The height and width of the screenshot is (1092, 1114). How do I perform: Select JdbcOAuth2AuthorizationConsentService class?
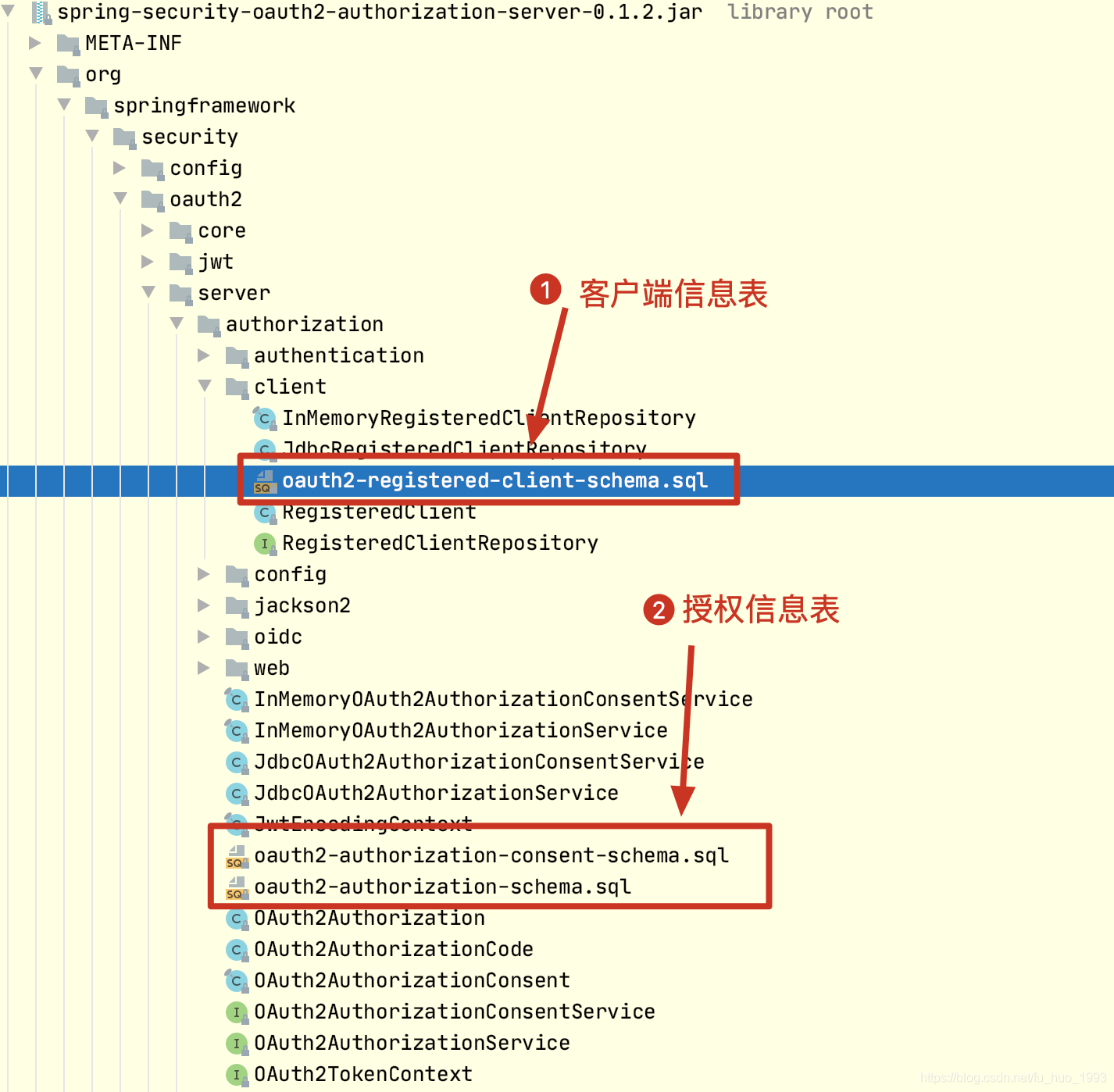click(479, 762)
